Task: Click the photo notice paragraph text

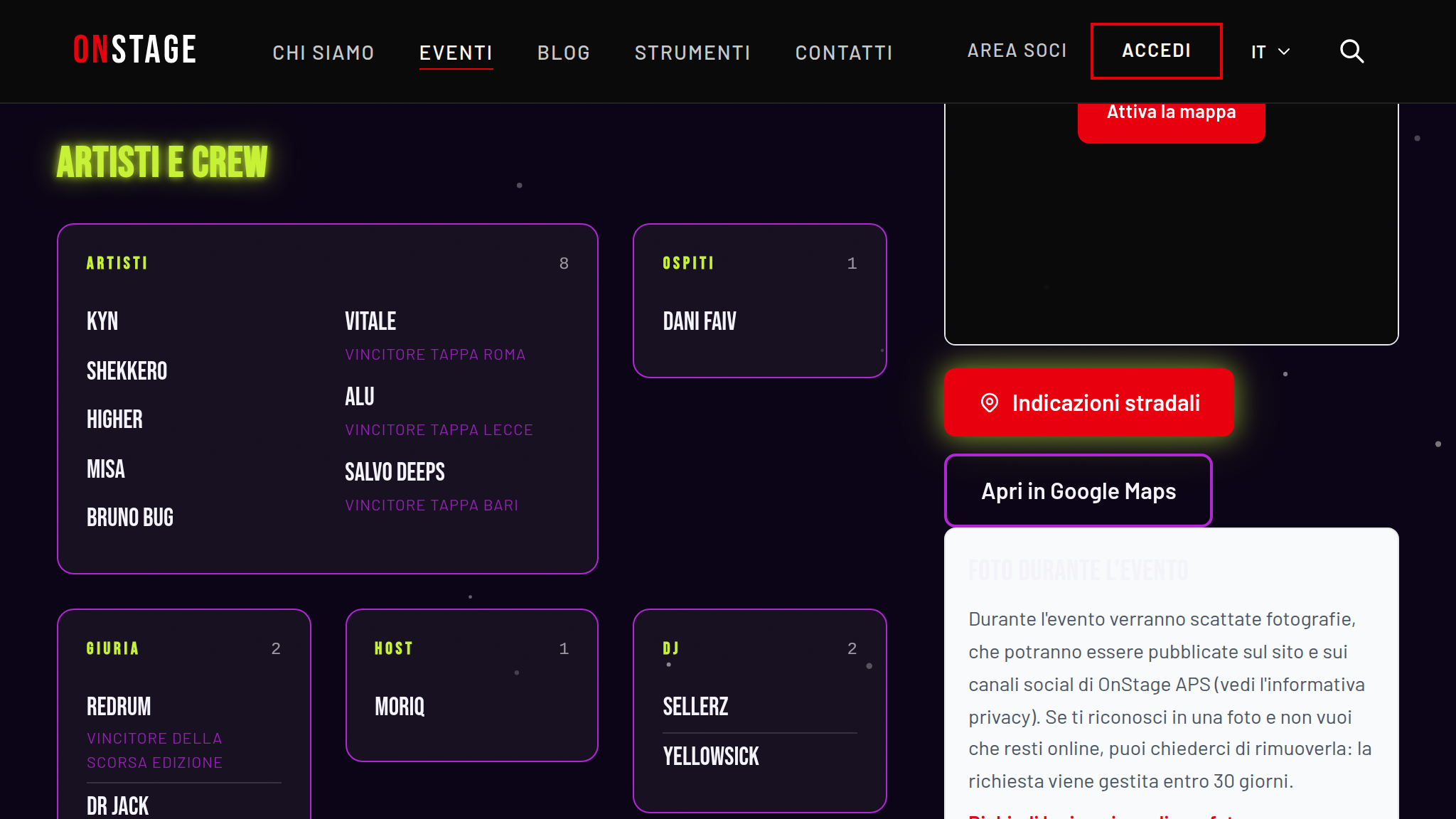Action: [x=1170, y=700]
